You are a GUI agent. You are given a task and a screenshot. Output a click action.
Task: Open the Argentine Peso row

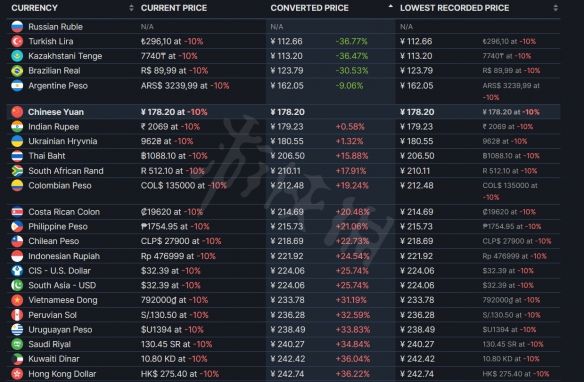283,91
